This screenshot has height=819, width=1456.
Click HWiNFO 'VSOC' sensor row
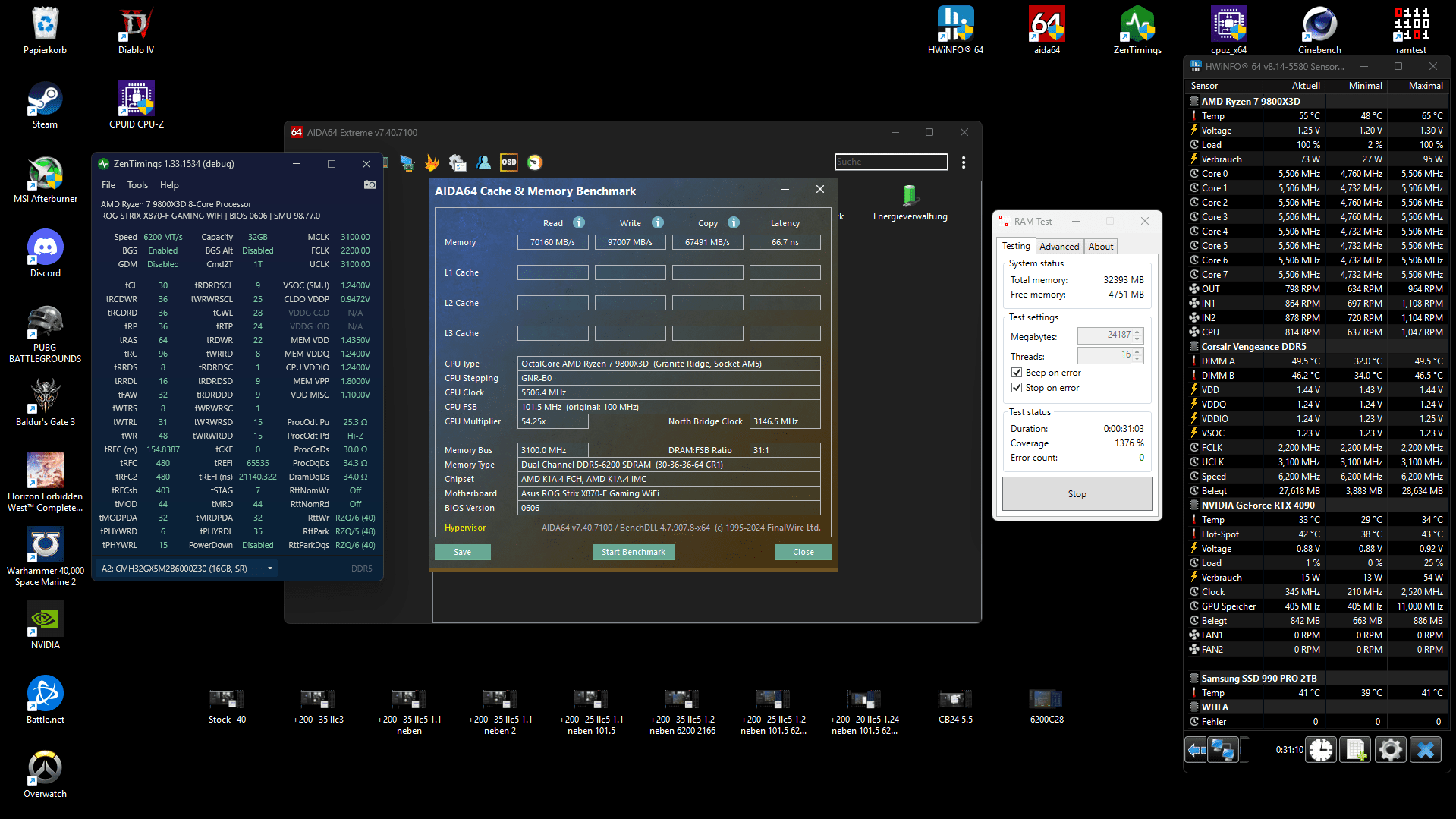click(1316, 433)
